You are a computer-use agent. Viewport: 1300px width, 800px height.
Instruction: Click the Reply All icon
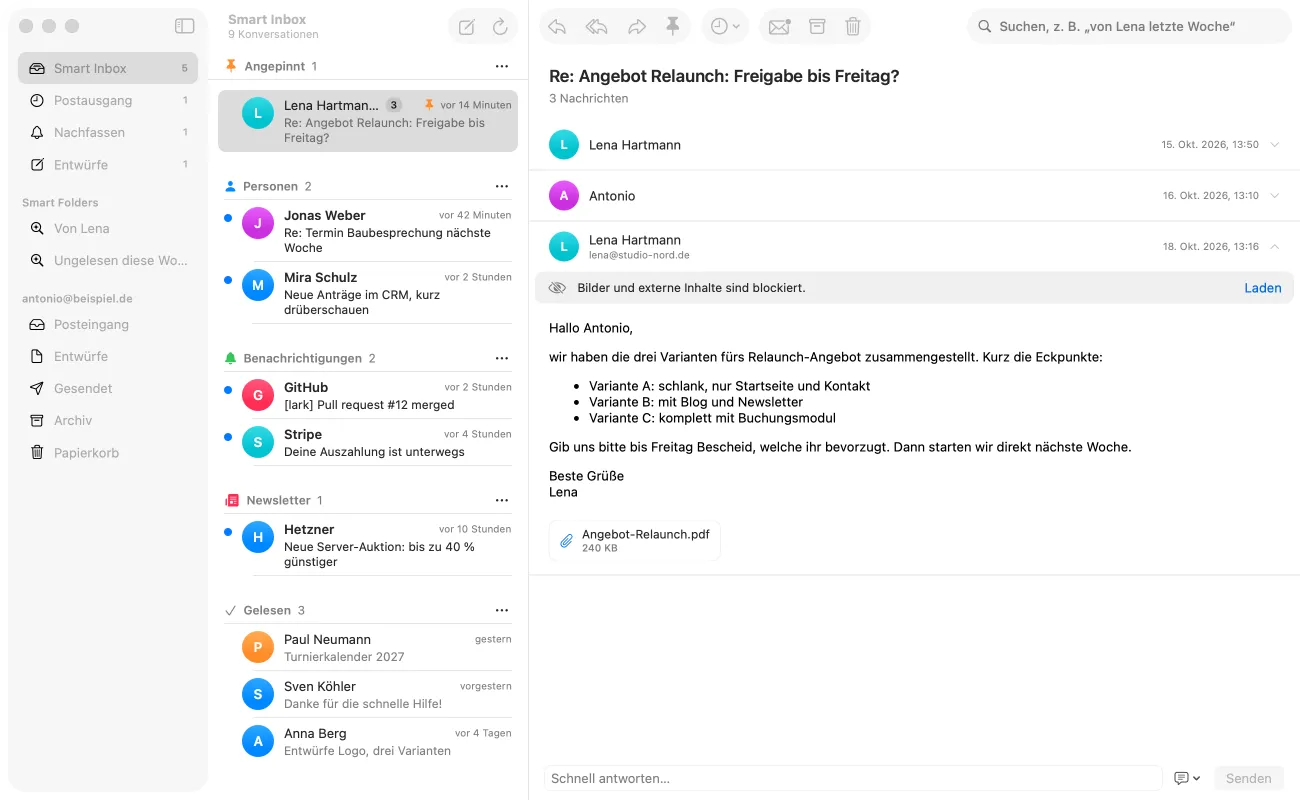597,27
